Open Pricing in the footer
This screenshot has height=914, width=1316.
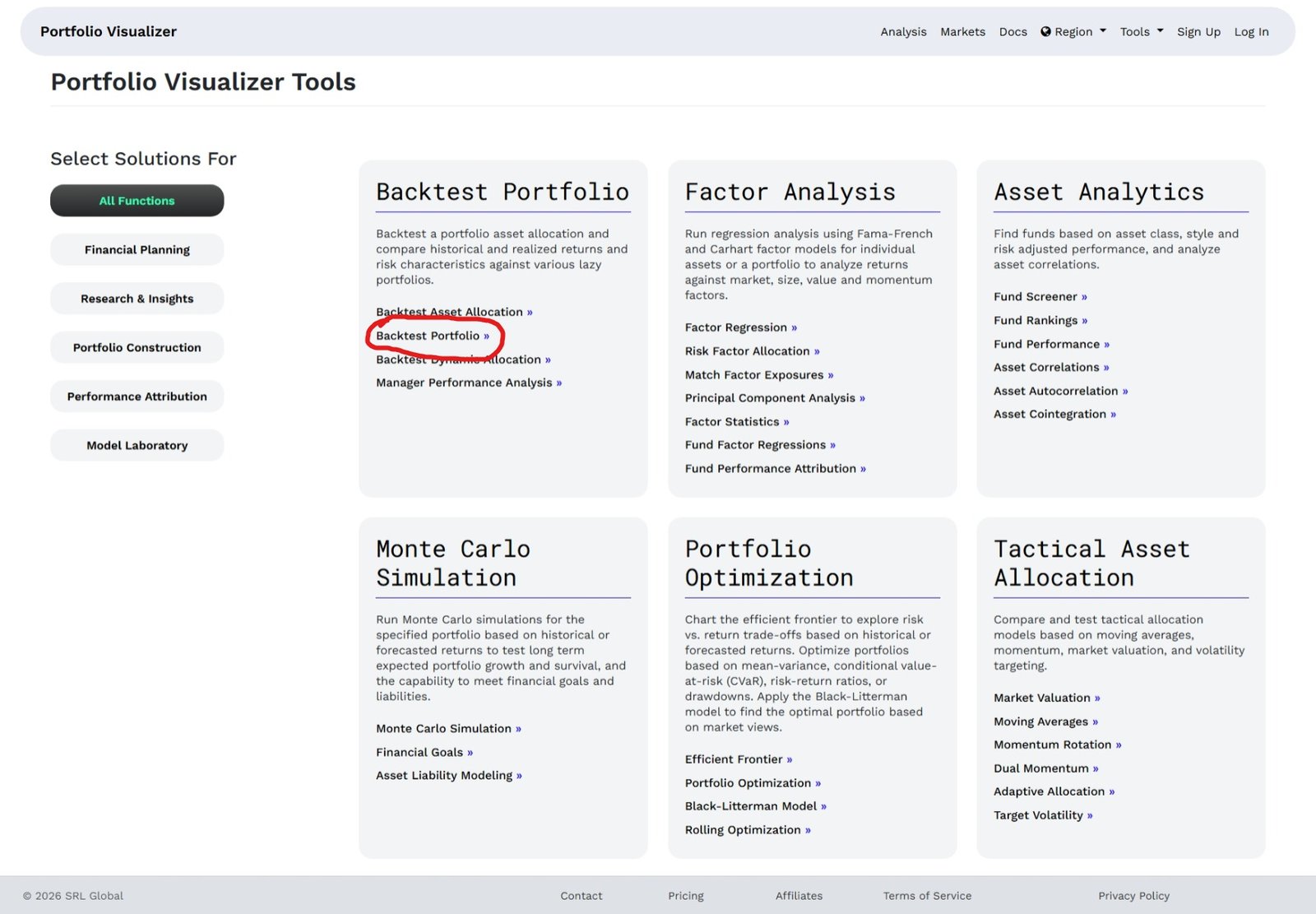686,896
